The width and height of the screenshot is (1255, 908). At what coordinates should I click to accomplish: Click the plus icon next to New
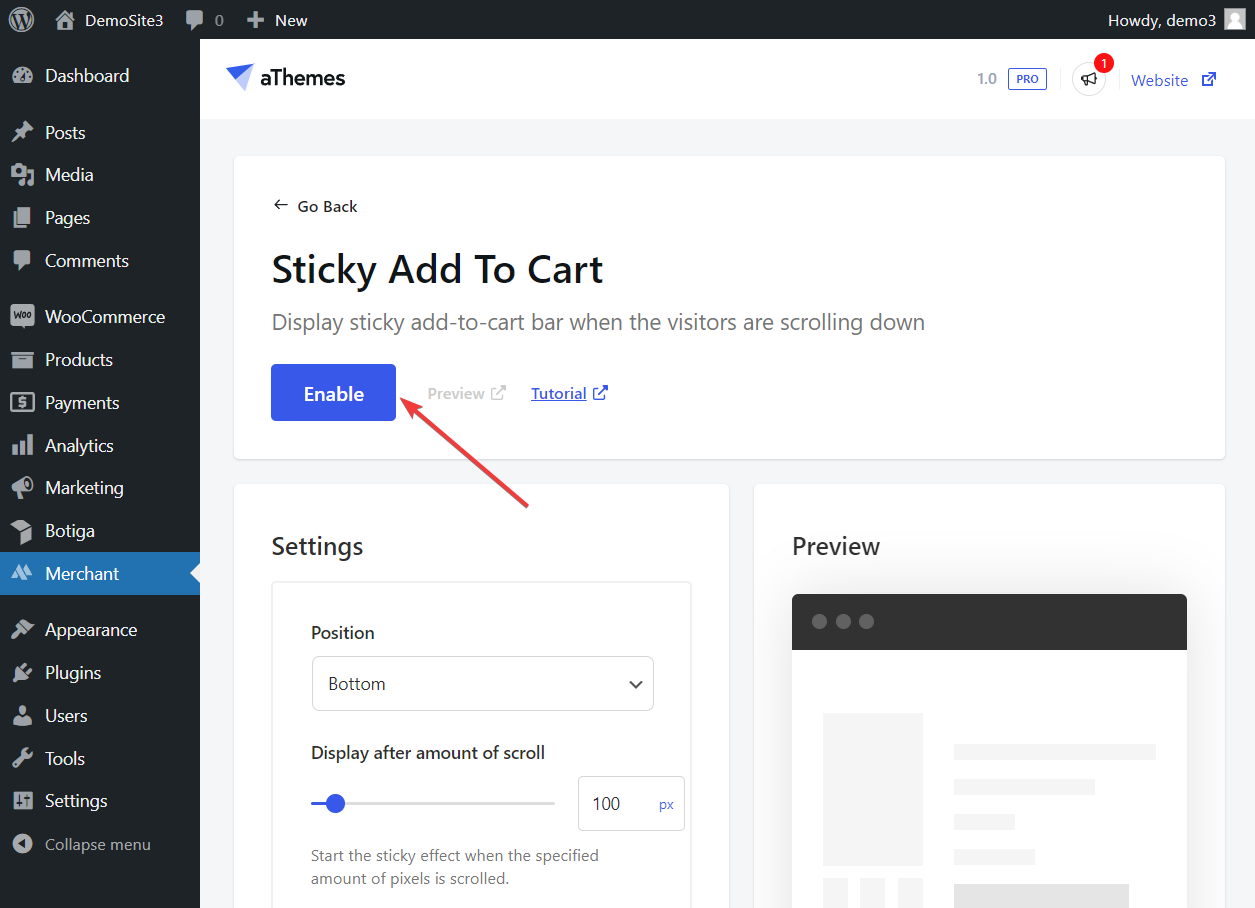(256, 20)
